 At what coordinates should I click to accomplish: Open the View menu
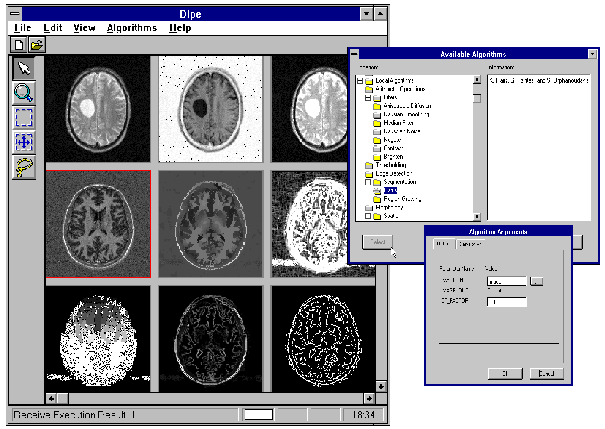coord(84,28)
